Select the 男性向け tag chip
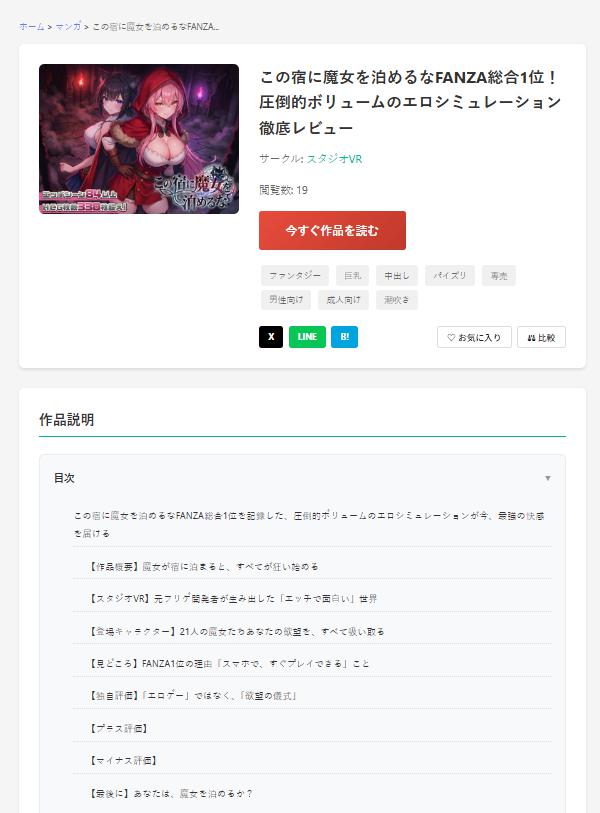This screenshot has height=813, width=600. pyautogui.click(x=286, y=300)
